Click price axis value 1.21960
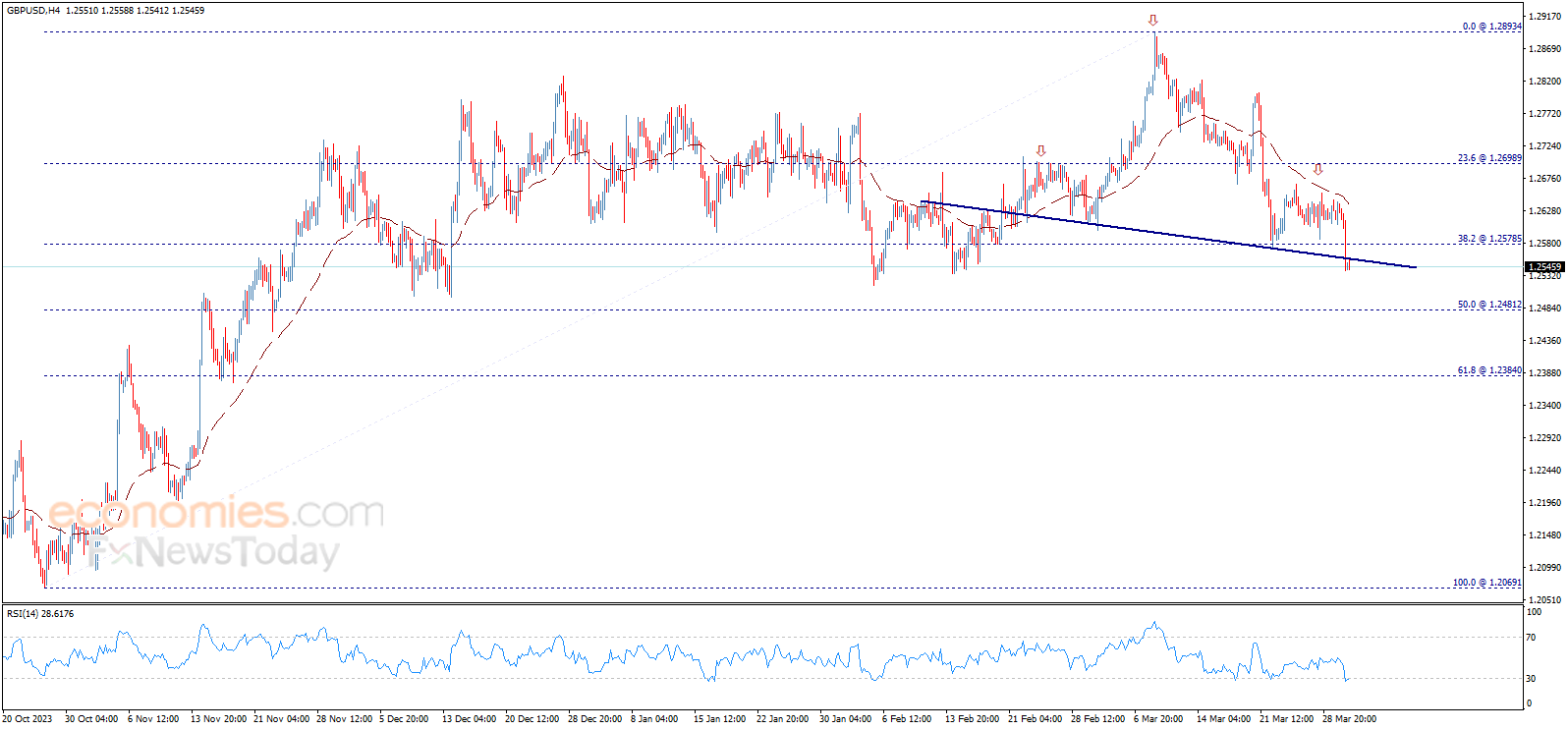 [x=1546, y=503]
